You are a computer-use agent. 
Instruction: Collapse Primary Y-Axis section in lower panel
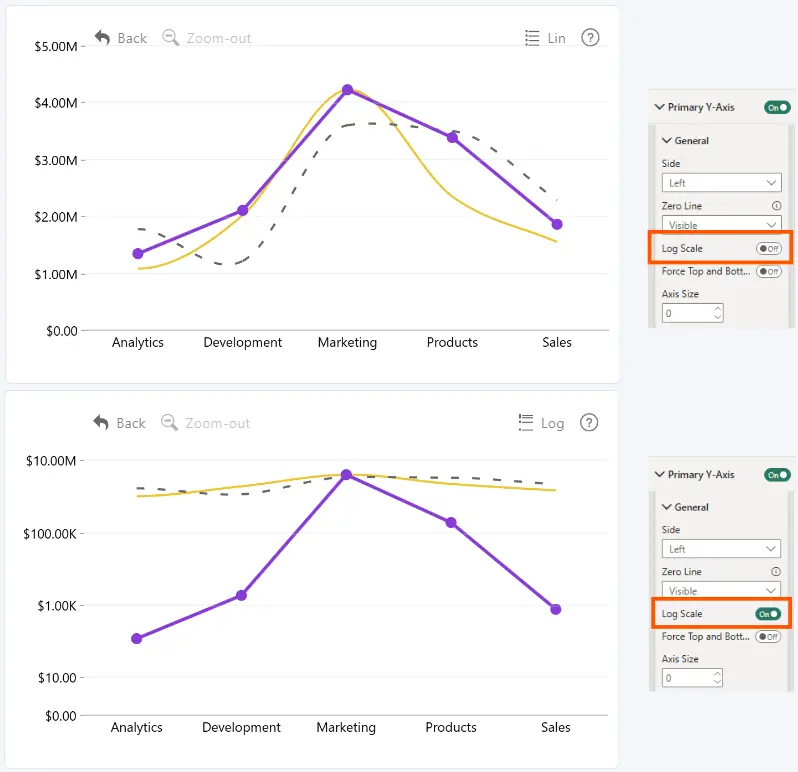(x=660, y=474)
